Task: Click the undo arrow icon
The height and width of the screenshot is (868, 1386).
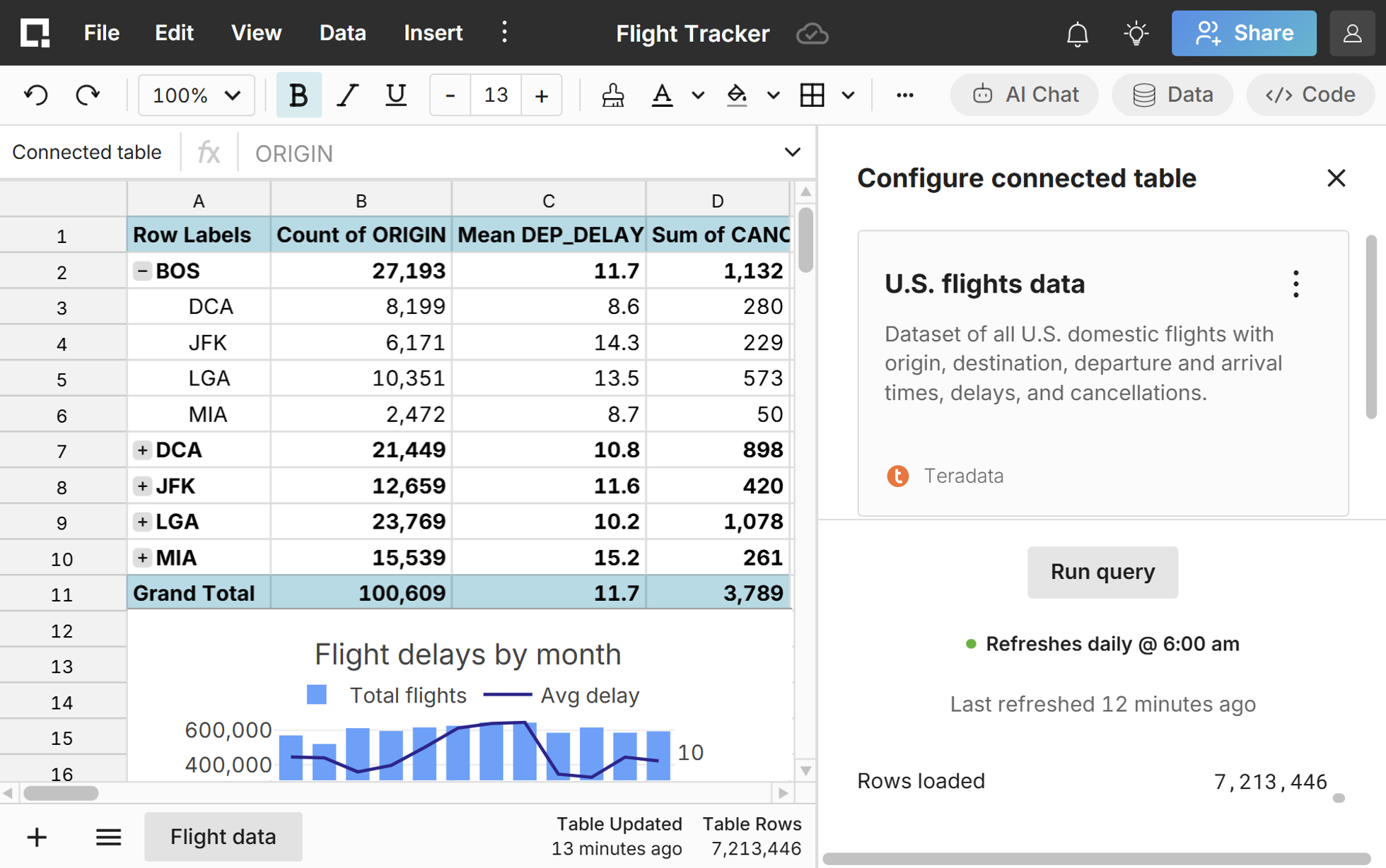Action: (x=36, y=95)
